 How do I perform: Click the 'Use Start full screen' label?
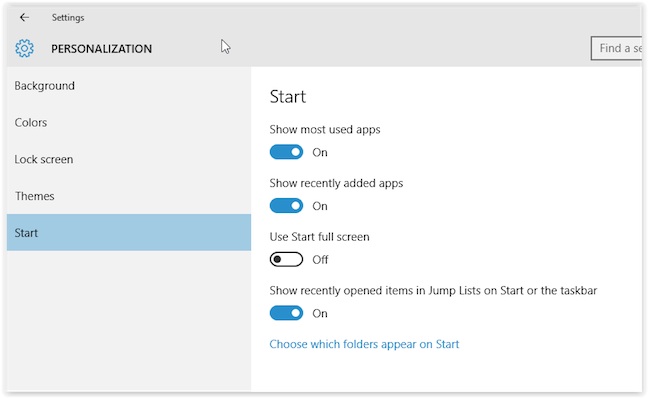point(319,237)
